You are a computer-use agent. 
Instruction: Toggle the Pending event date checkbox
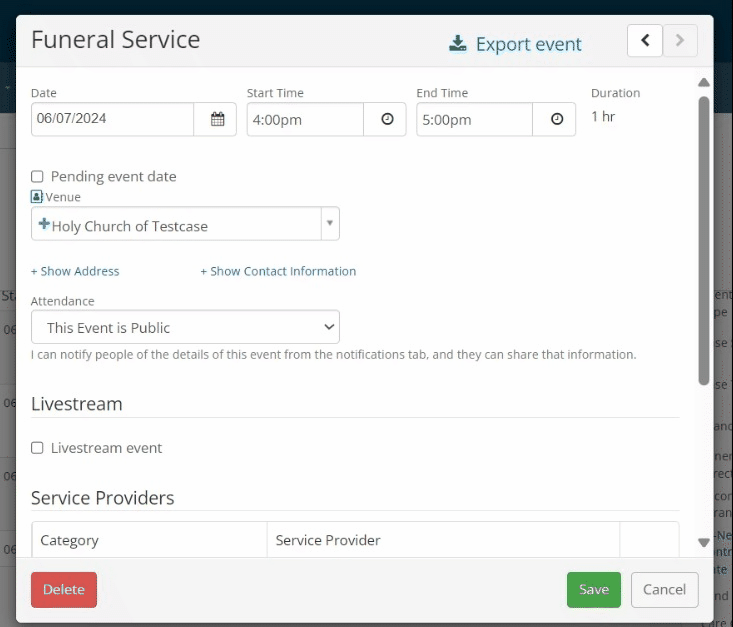(37, 176)
